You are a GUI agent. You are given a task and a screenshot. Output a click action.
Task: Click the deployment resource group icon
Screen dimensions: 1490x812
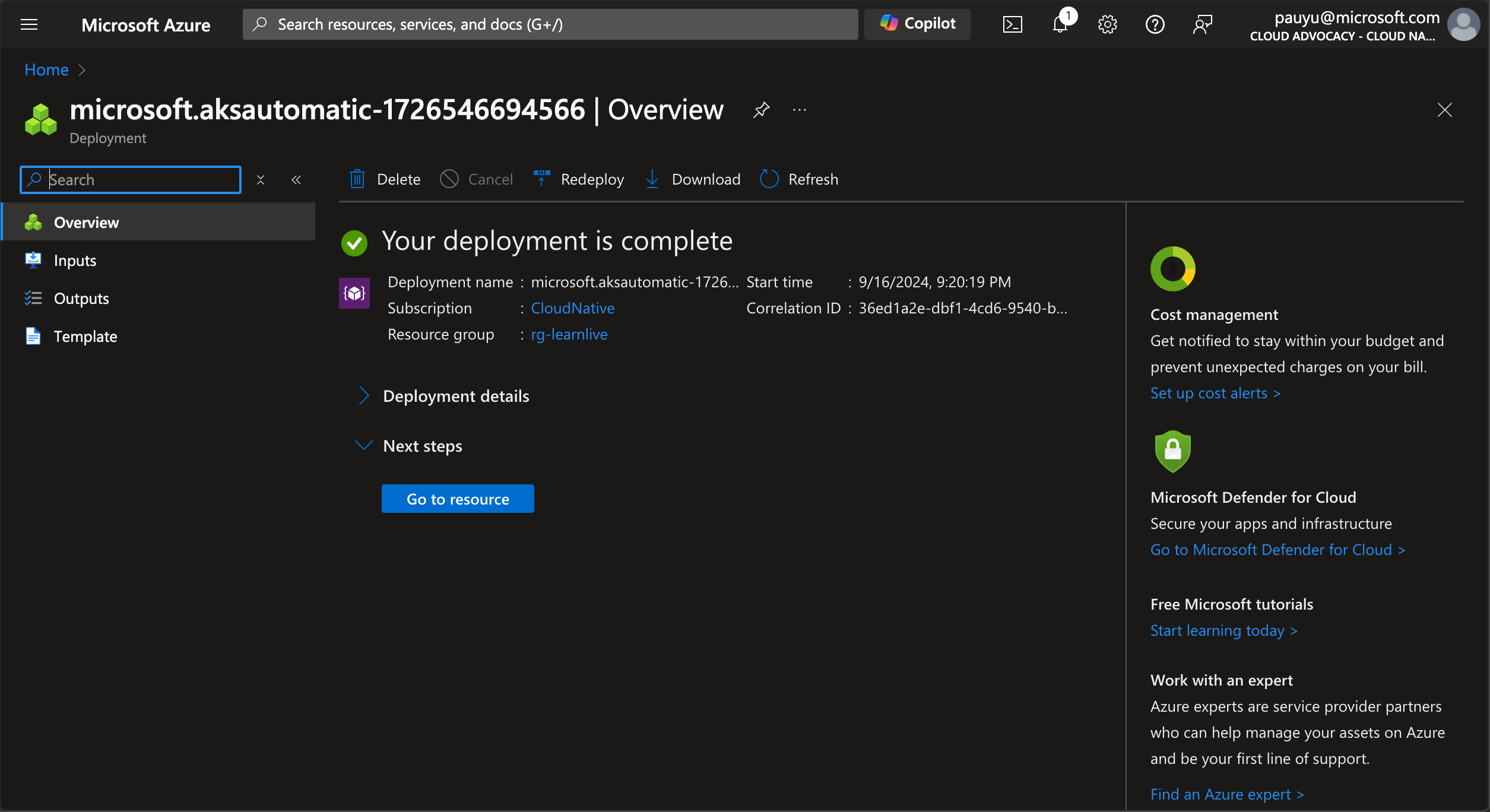tap(355, 293)
